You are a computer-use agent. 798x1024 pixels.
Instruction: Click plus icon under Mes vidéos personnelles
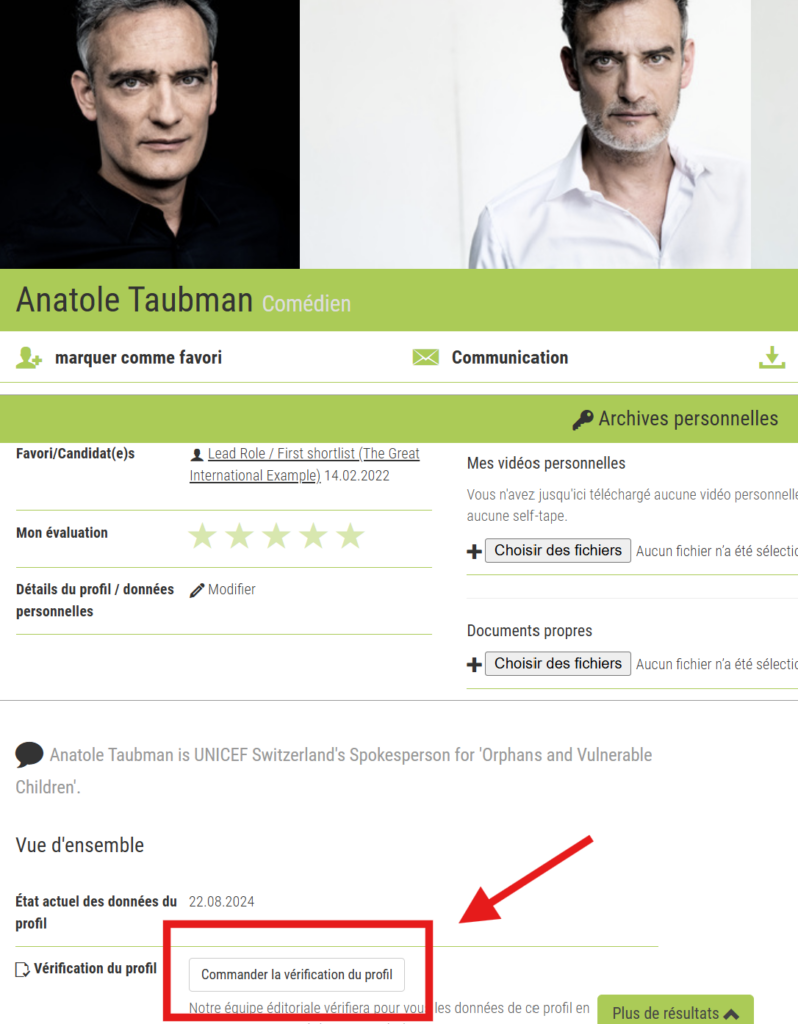[474, 552]
